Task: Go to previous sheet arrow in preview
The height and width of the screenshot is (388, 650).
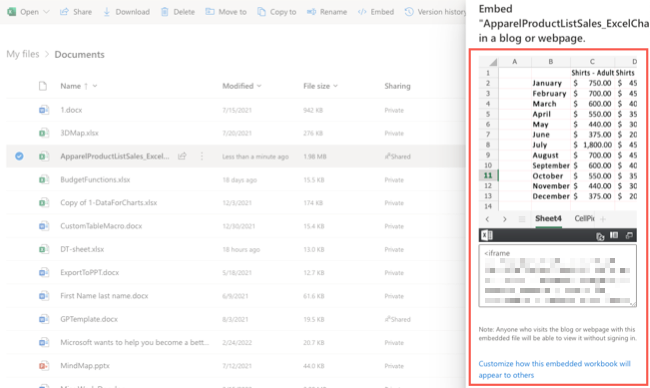Action: point(488,219)
